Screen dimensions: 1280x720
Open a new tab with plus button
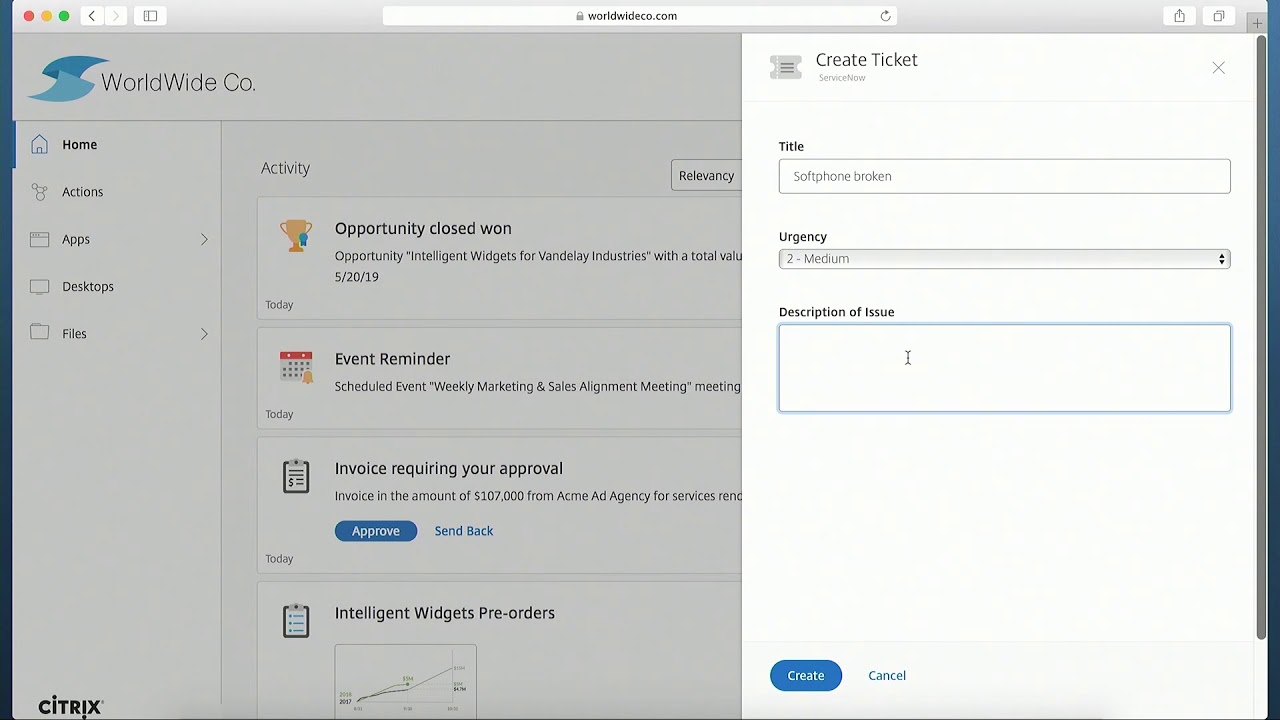click(1257, 23)
